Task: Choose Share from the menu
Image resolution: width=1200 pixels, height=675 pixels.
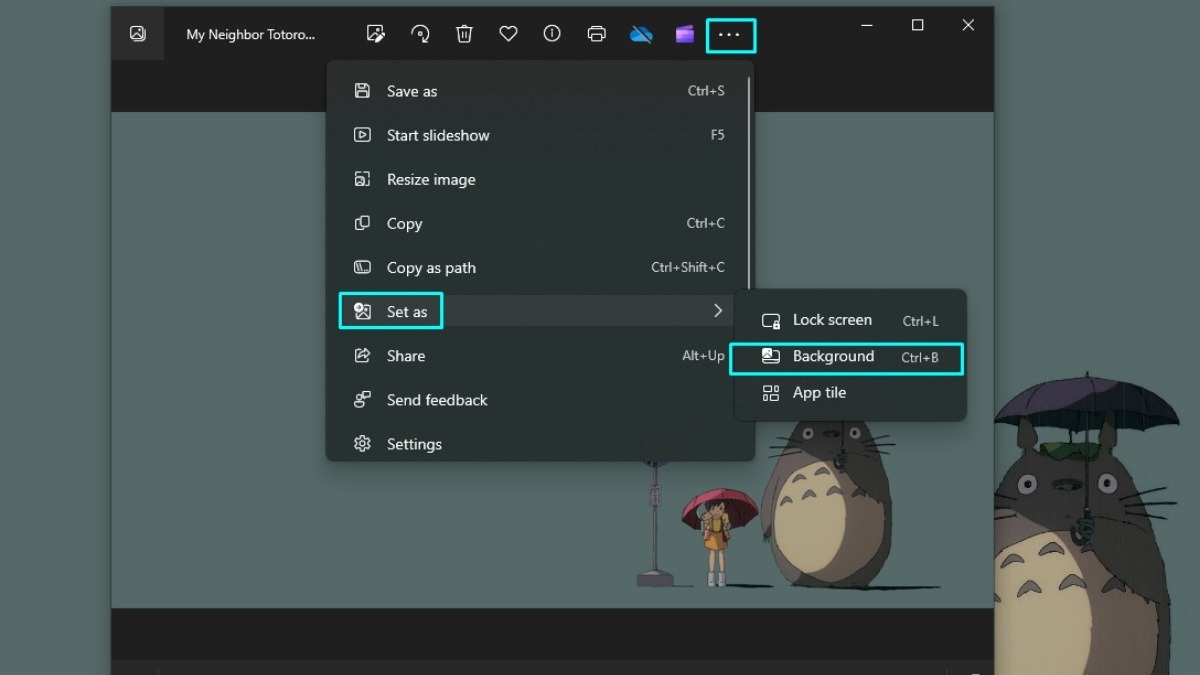Action: pyautogui.click(x=540, y=355)
